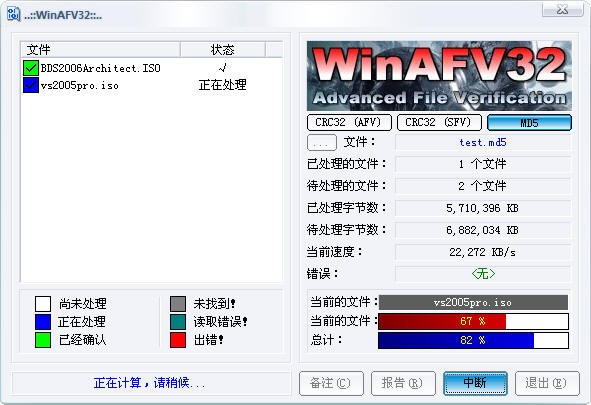Viewport: 591px width, 405px height.
Task: Switch to the CRC32 (SFV) tab
Action: click(439, 123)
